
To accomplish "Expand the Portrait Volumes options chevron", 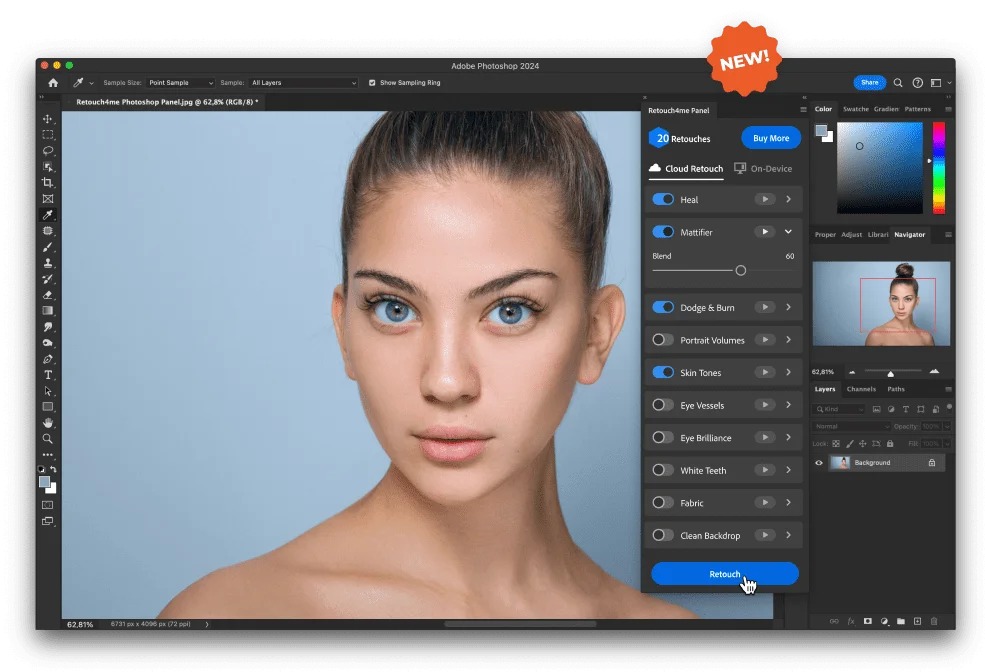I will [x=788, y=340].
